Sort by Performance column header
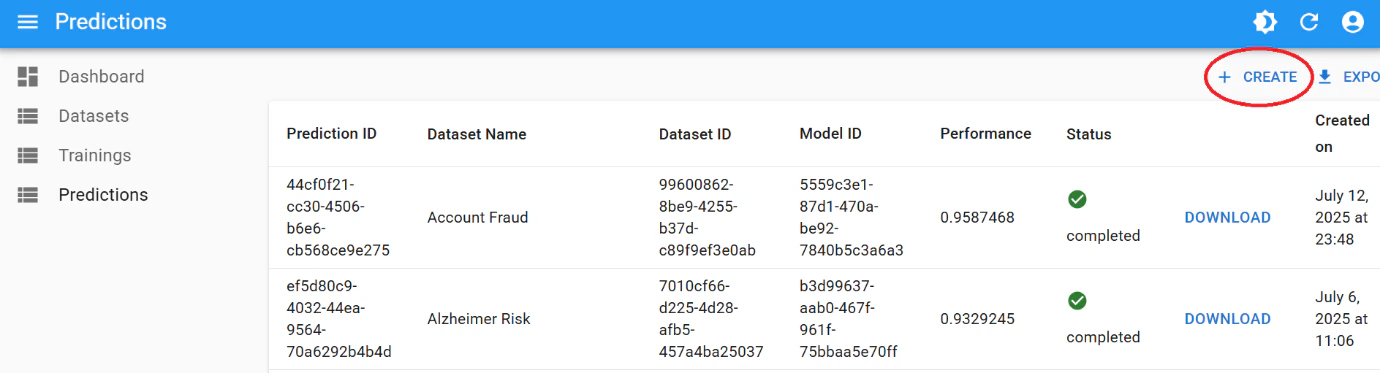Screen dimensions: 1380x373 point(985,133)
